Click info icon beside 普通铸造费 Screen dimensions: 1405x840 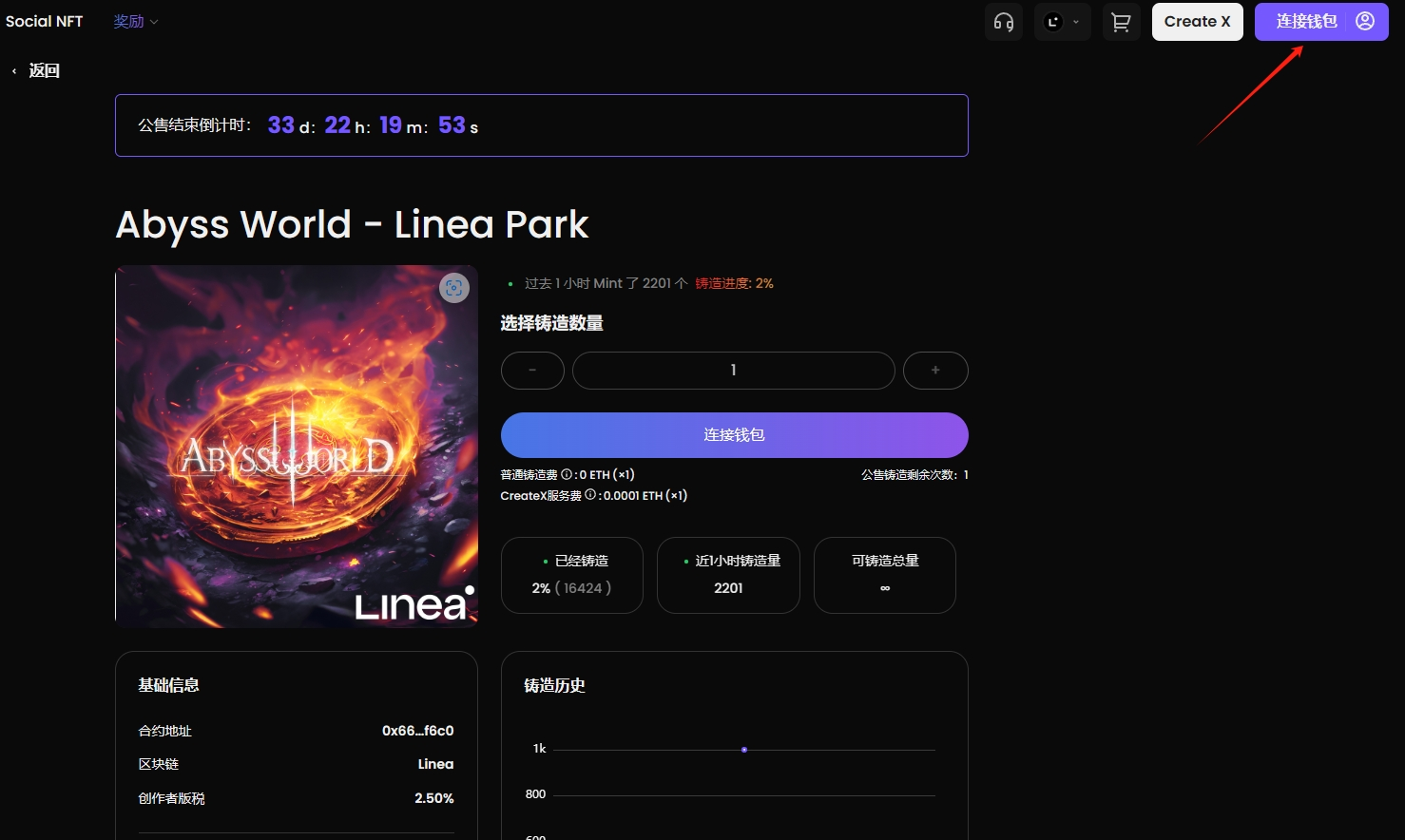567,474
